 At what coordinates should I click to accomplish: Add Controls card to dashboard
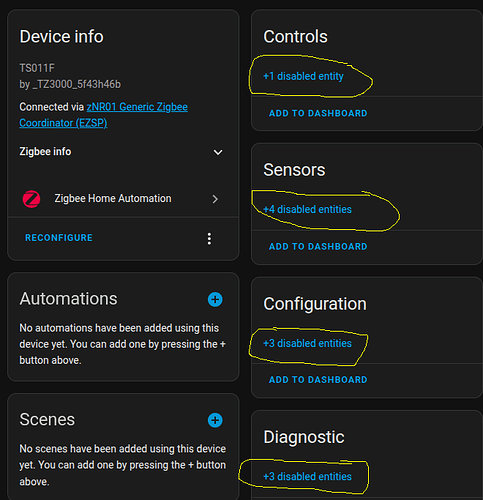point(318,113)
